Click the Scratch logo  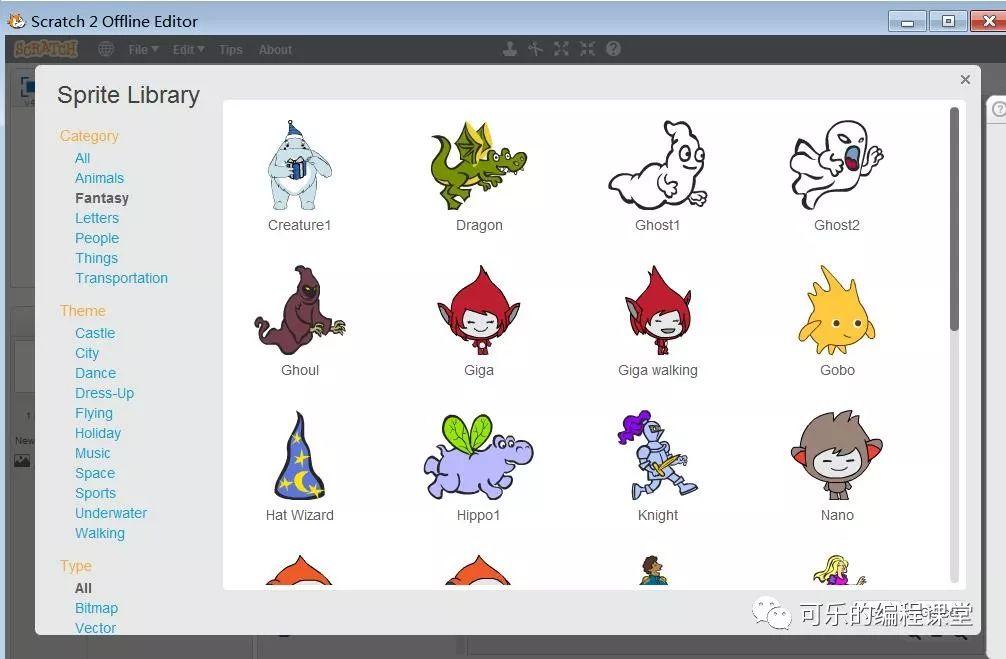46,49
